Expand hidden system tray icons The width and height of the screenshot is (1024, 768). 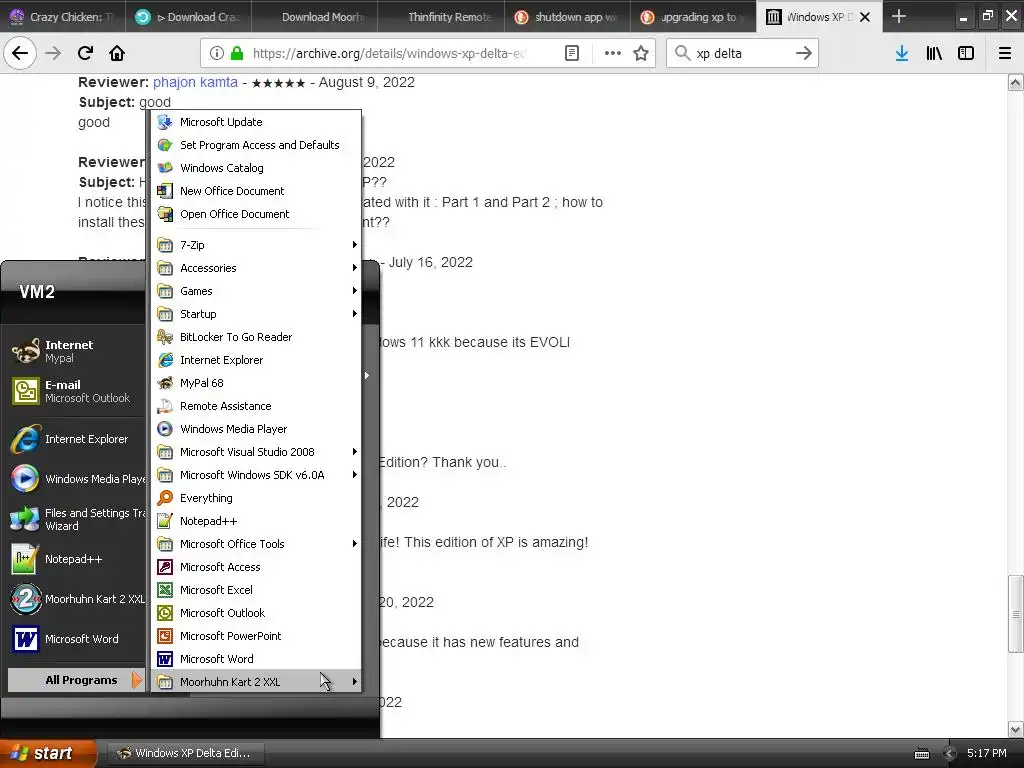click(x=950, y=754)
